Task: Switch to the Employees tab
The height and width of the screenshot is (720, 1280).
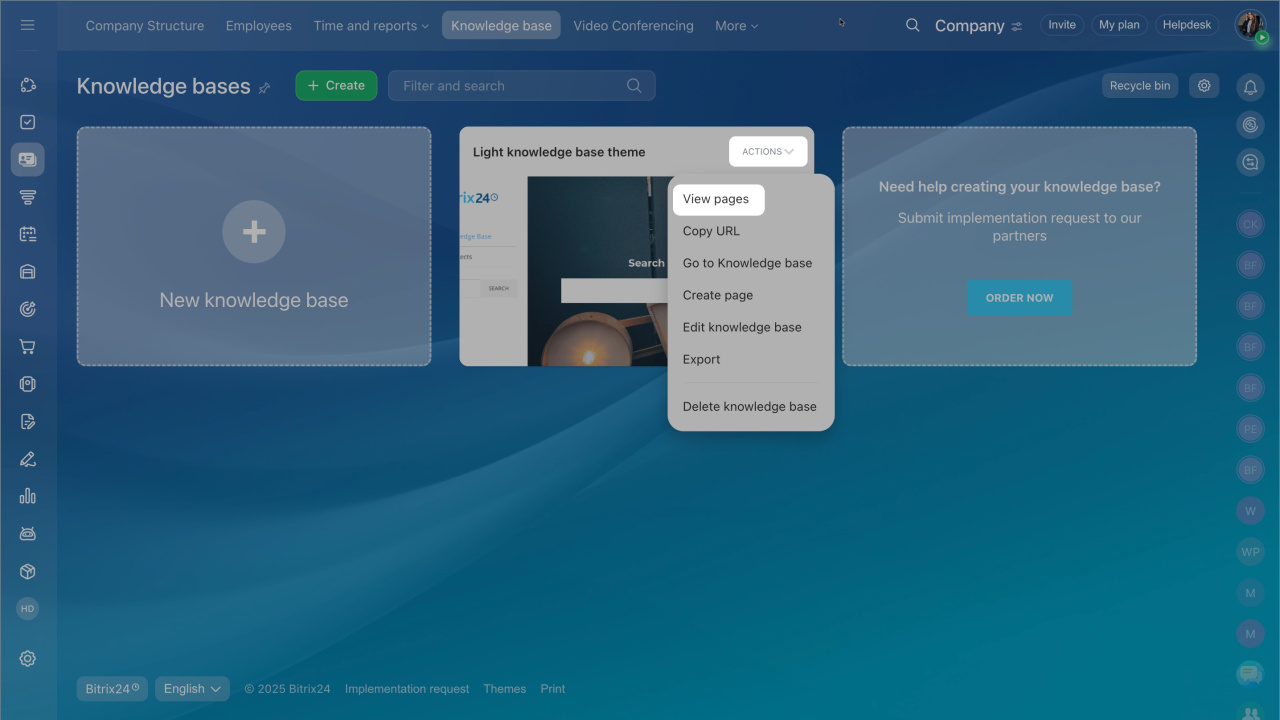Action: tap(258, 26)
